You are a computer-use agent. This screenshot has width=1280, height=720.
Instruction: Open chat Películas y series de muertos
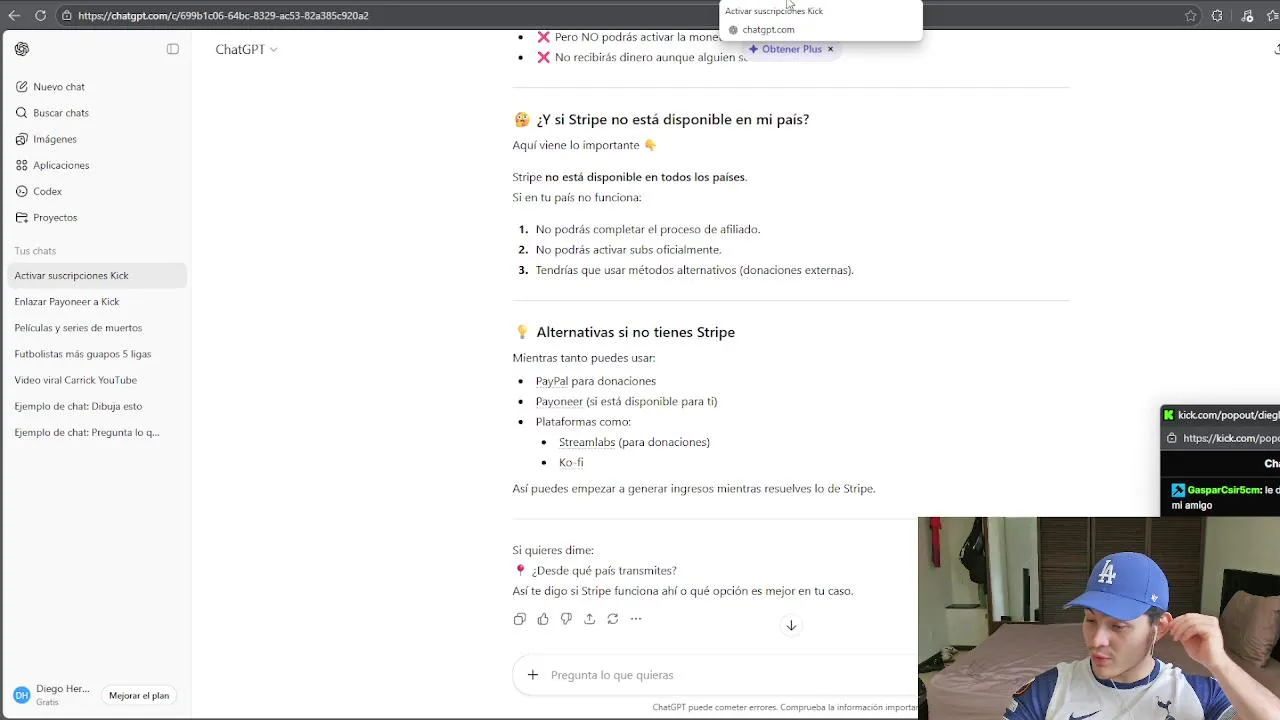pos(97,328)
